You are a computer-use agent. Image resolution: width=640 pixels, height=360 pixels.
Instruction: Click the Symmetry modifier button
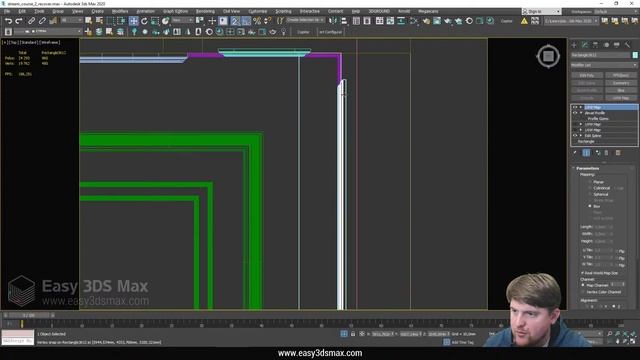(x=620, y=83)
